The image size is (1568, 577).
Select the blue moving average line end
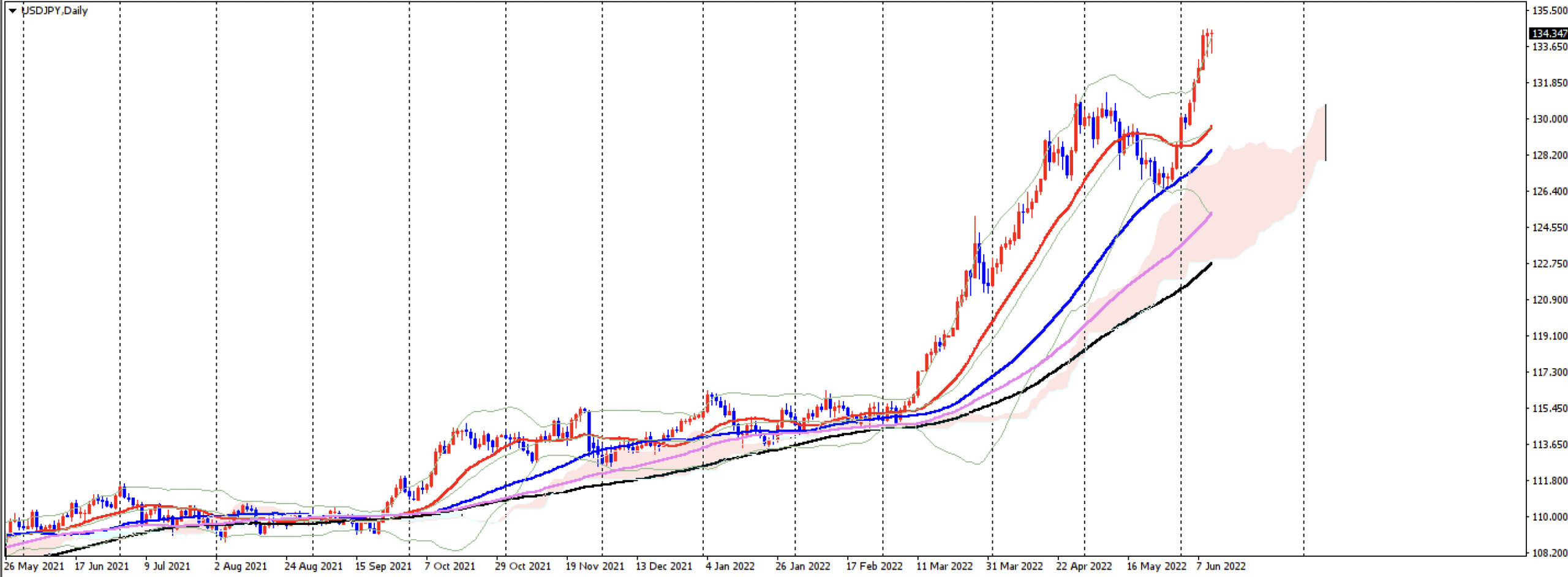pyautogui.click(x=1210, y=151)
